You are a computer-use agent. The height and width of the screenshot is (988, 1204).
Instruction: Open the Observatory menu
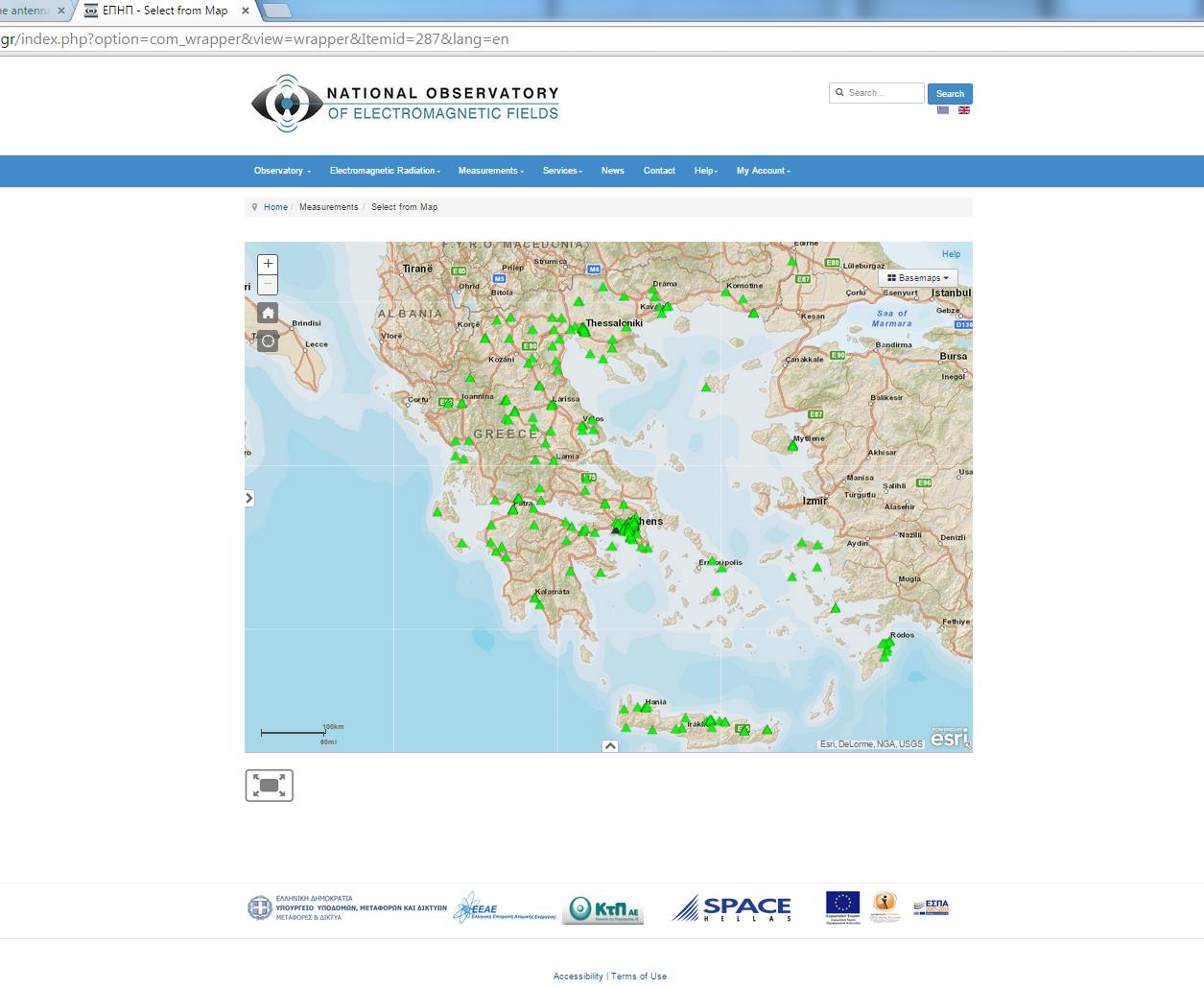pyautogui.click(x=282, y=171)
